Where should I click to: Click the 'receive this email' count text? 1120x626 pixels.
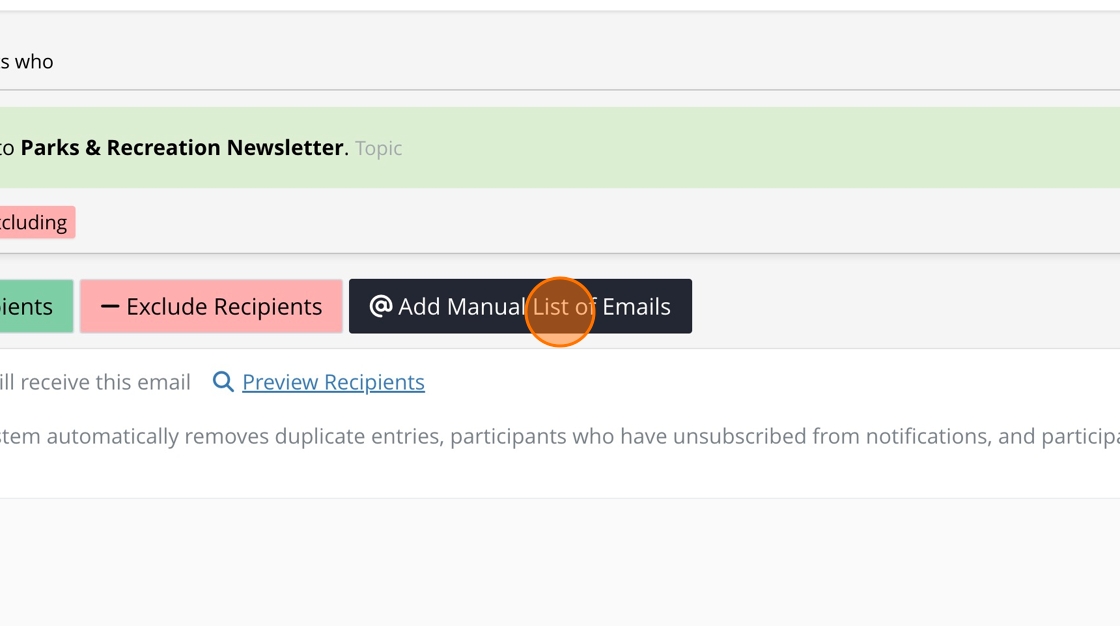click(95, 382)
